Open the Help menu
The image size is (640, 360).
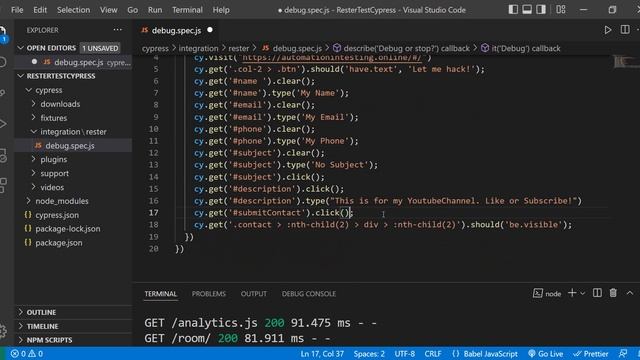coord(221,10)
